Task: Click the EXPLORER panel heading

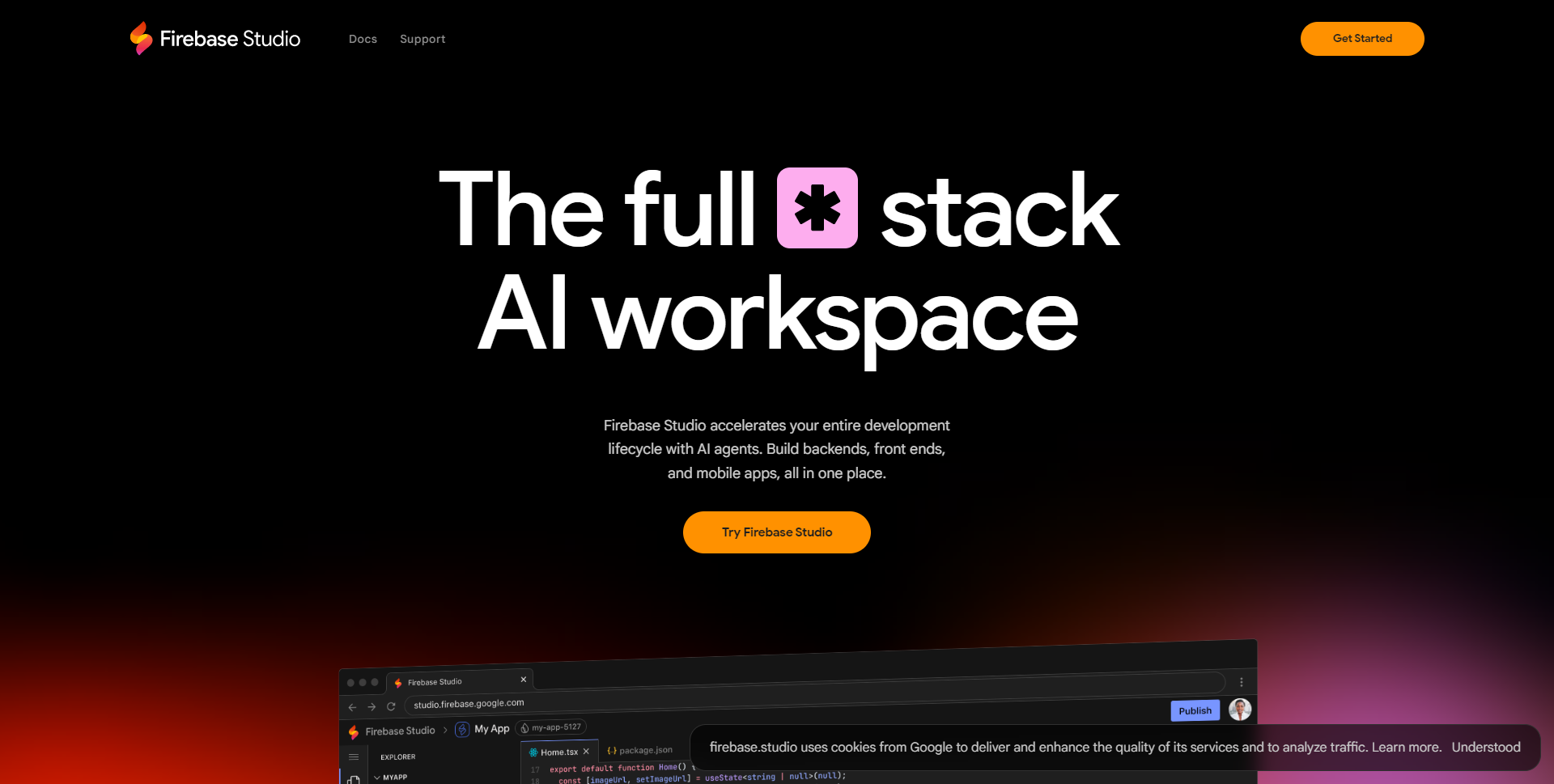Action: tap(397, 757)
